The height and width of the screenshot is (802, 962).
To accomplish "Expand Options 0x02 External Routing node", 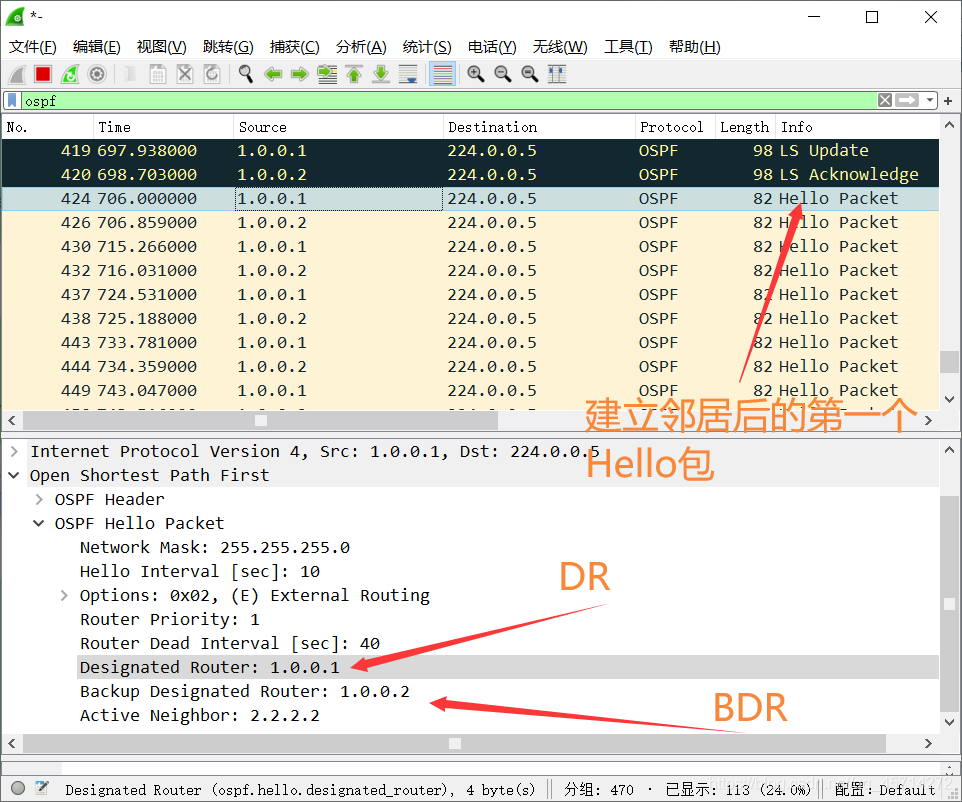I will point(64,595).
